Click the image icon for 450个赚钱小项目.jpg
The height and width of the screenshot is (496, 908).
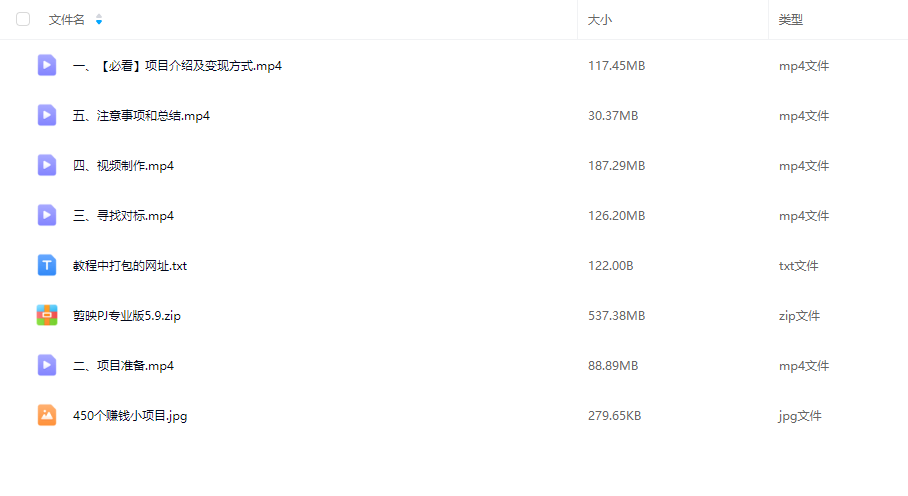(47, 416)
